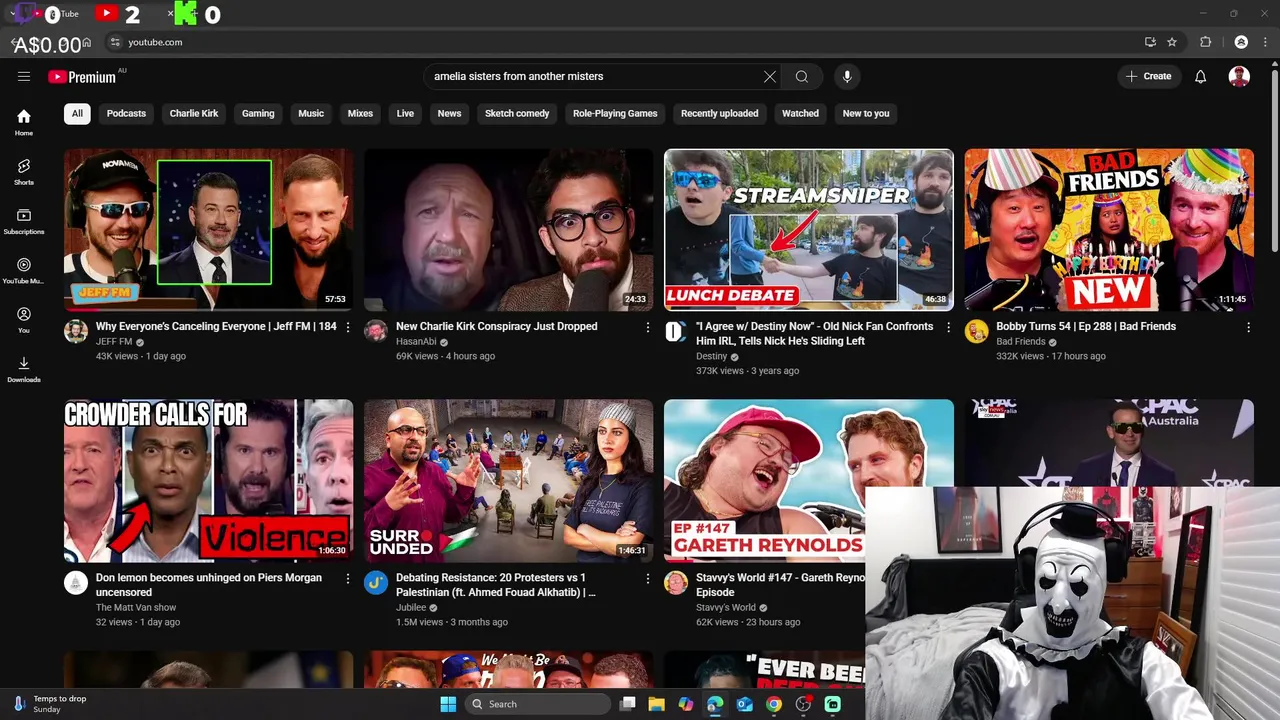This screenshot has width=1280, height=720.
Task: Open Shorts from the sidebar
Action: pyautogui.click(x=24, y=172)
